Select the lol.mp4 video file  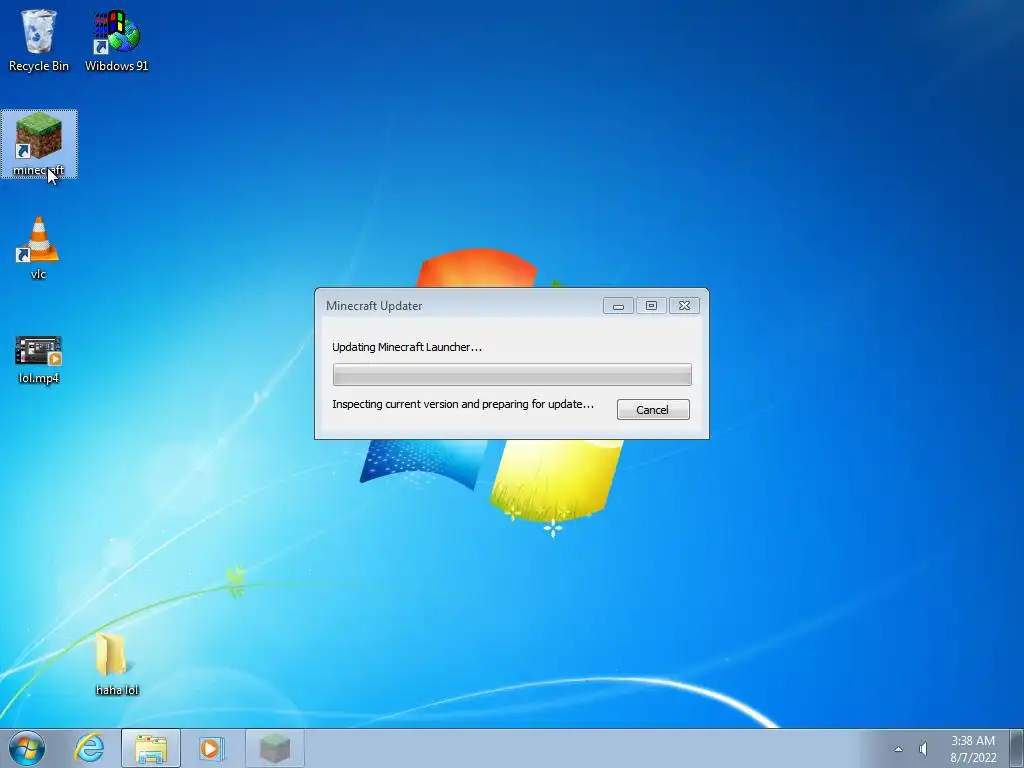point(39,359)
